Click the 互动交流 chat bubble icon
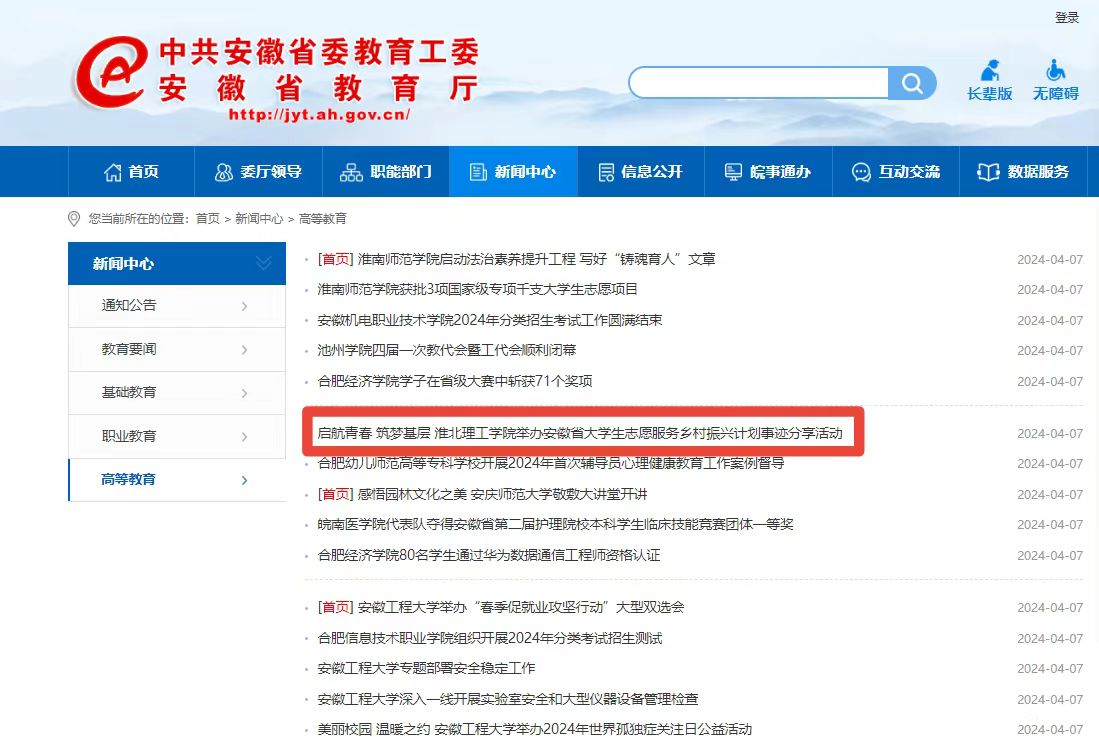The image size is (1099, 746). tap(861, 172)
